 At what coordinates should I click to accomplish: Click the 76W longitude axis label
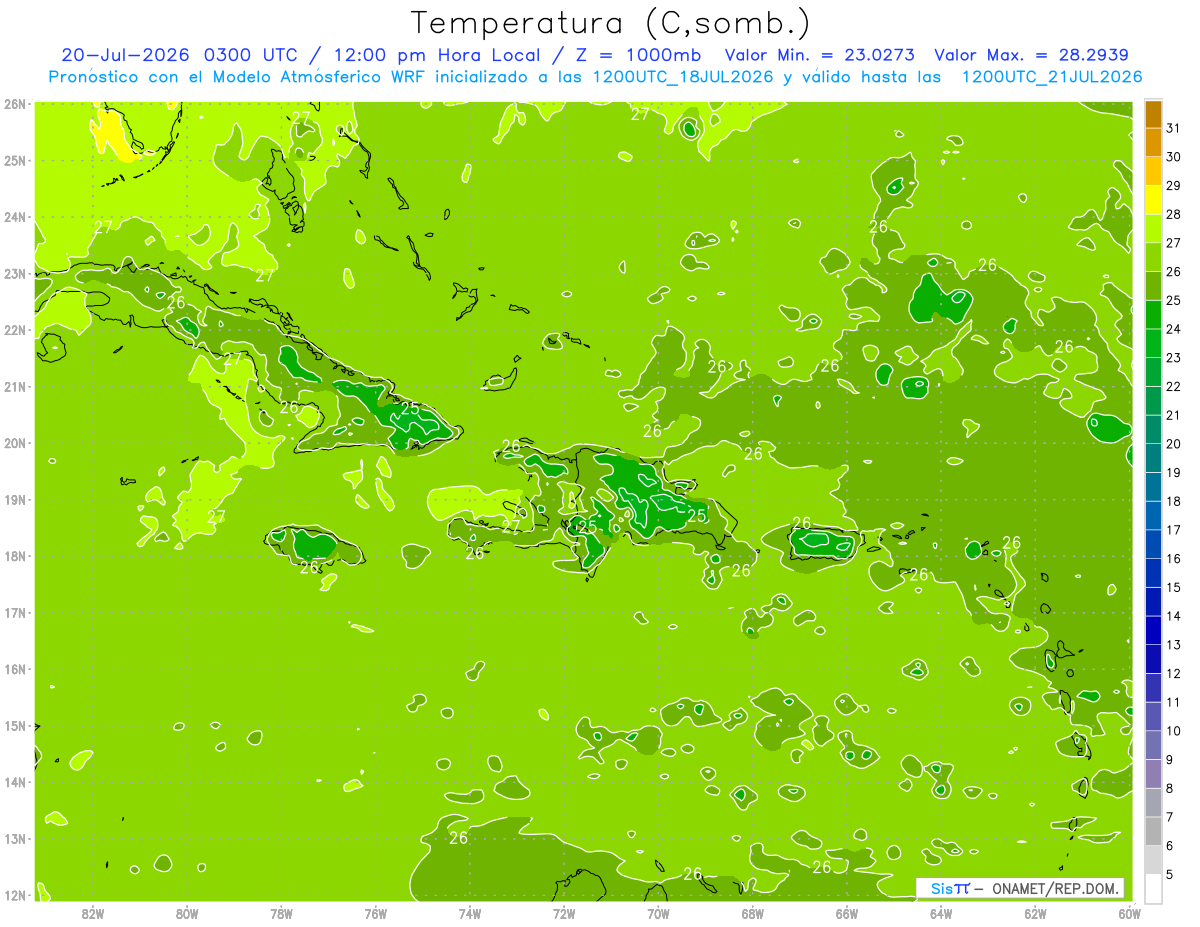point(376,913)
